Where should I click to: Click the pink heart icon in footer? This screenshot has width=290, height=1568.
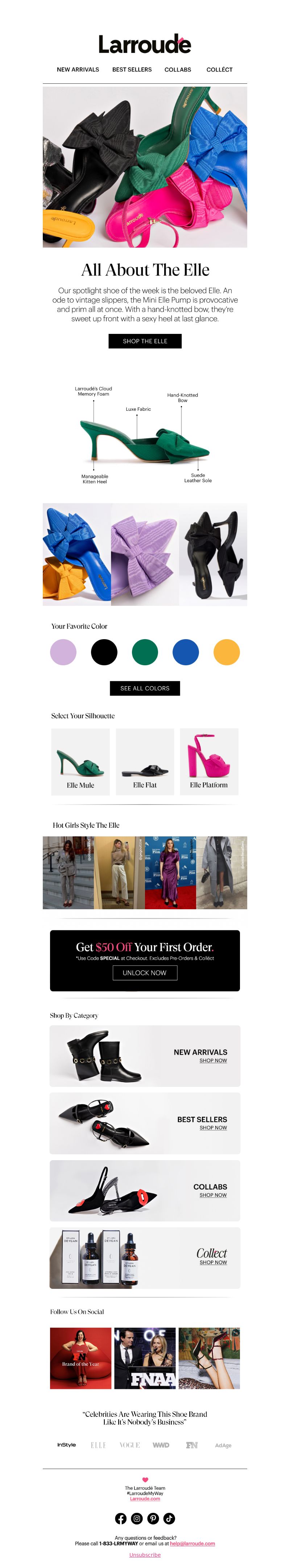[x=145, y=1479]
